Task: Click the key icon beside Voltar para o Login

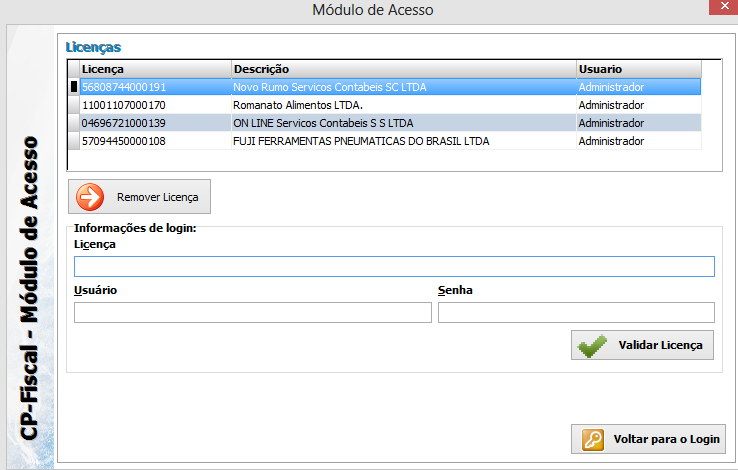Action: tap(593, 440)
